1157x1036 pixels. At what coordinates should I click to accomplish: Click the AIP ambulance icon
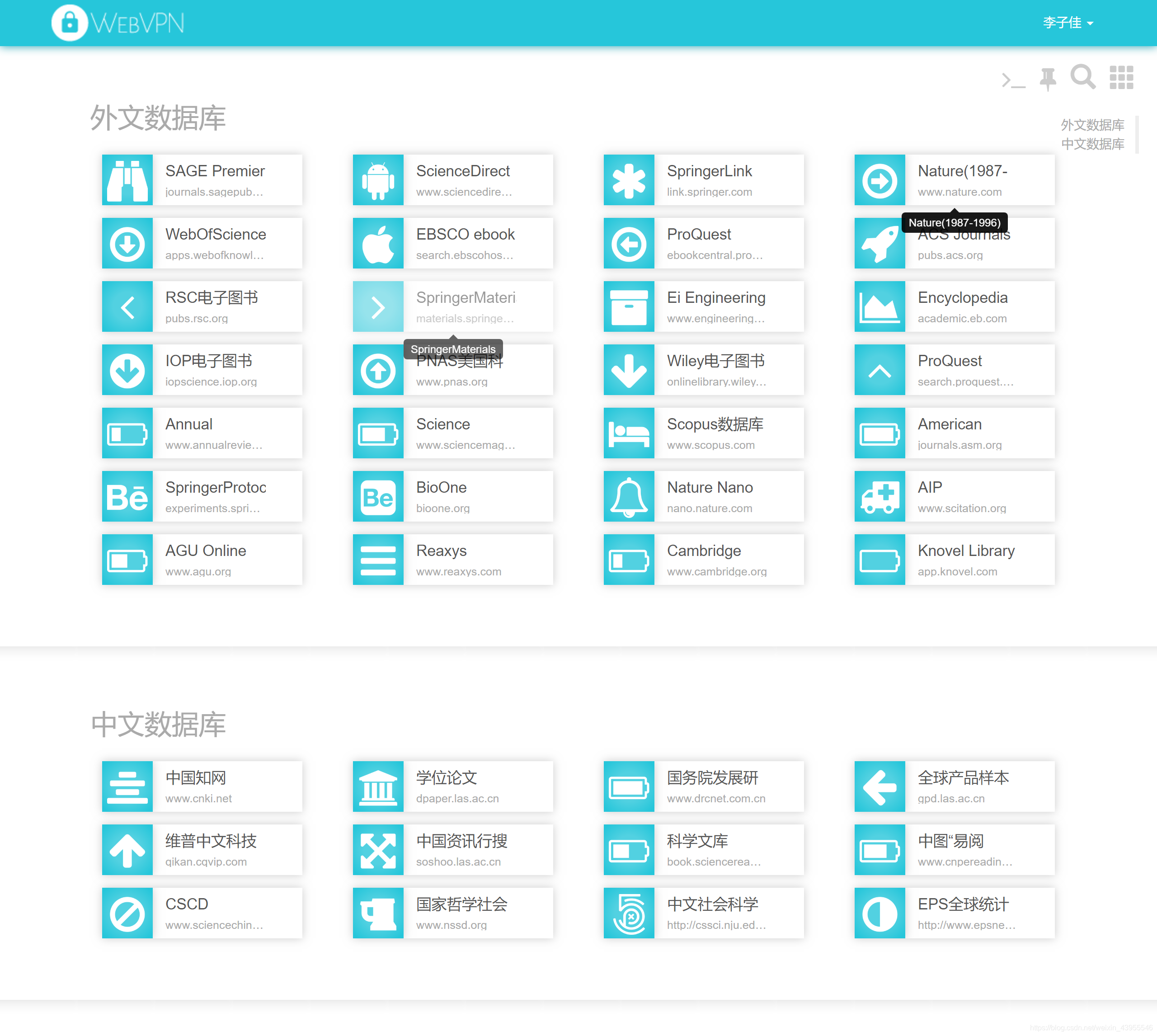coord(879,496)
